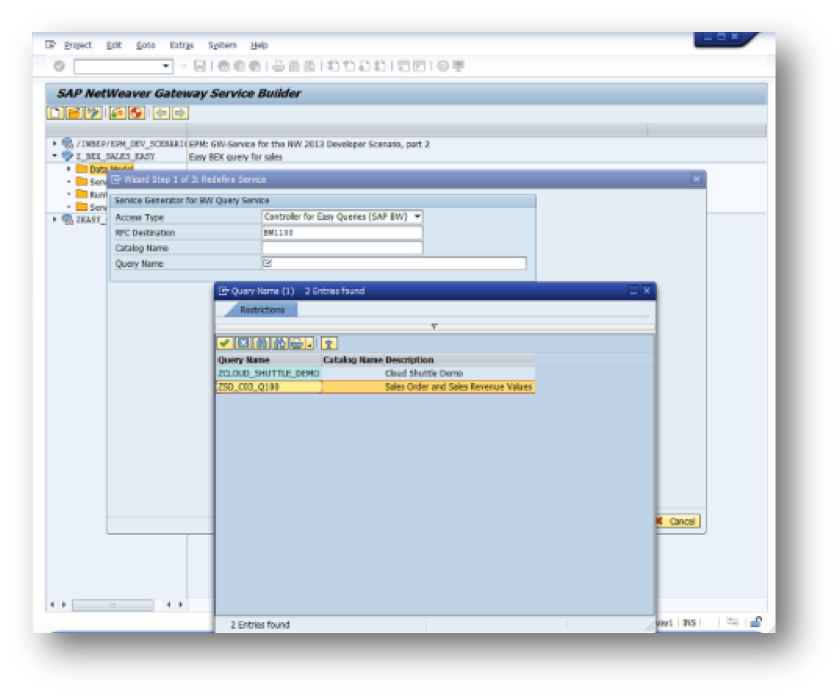Click the lock icon in the status bar

click(x=756, y=622)
